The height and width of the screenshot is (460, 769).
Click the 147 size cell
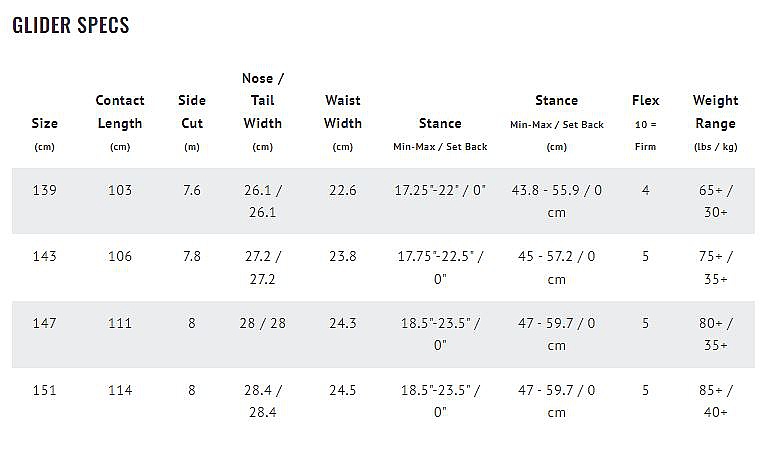pyautogui.click(x=44, y=323)
